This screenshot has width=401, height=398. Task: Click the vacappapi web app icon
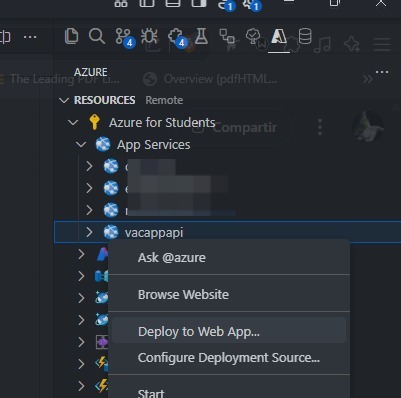111,232
